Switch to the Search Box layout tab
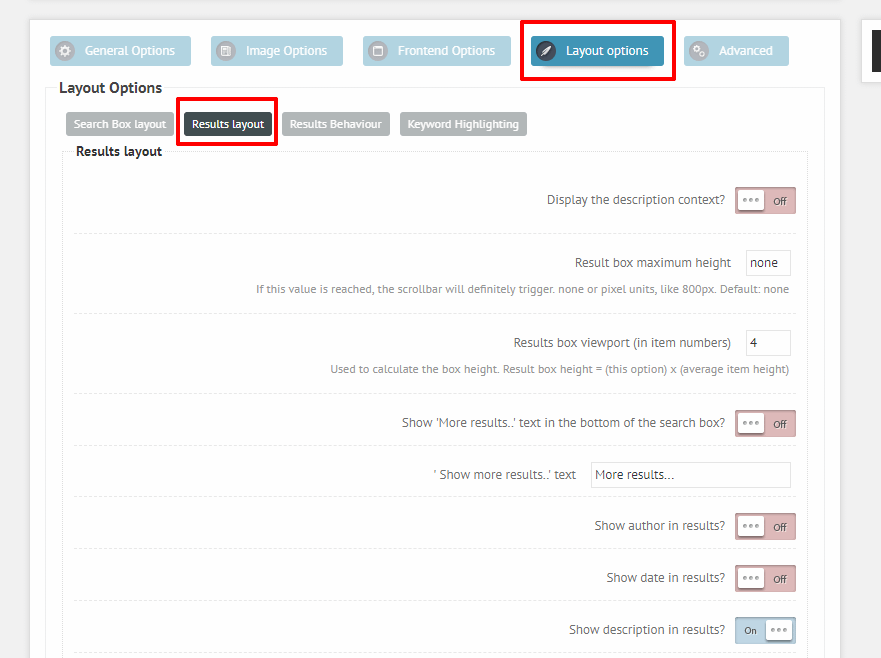This screenshot has height=658, width=881. [119, 124]
